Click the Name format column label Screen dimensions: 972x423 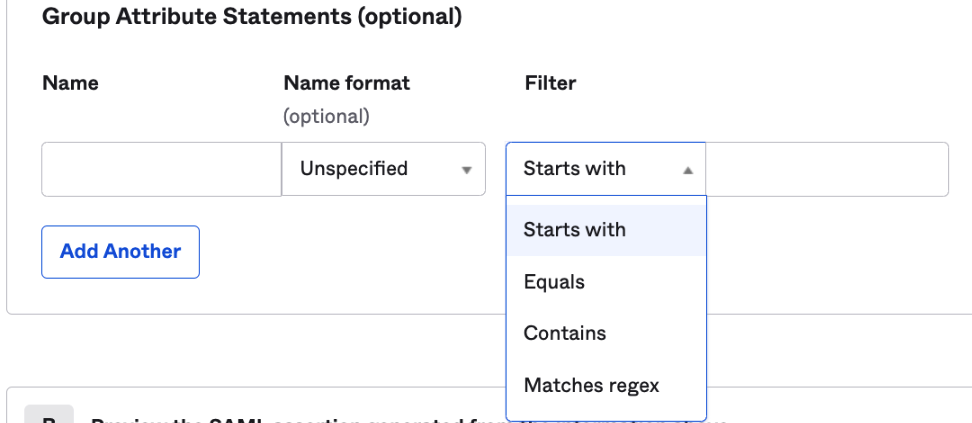[x=347, y=84]
